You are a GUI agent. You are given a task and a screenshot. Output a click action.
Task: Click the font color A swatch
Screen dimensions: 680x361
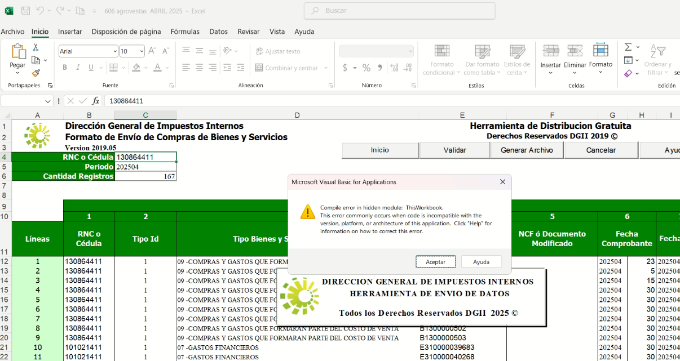[157, 68]
